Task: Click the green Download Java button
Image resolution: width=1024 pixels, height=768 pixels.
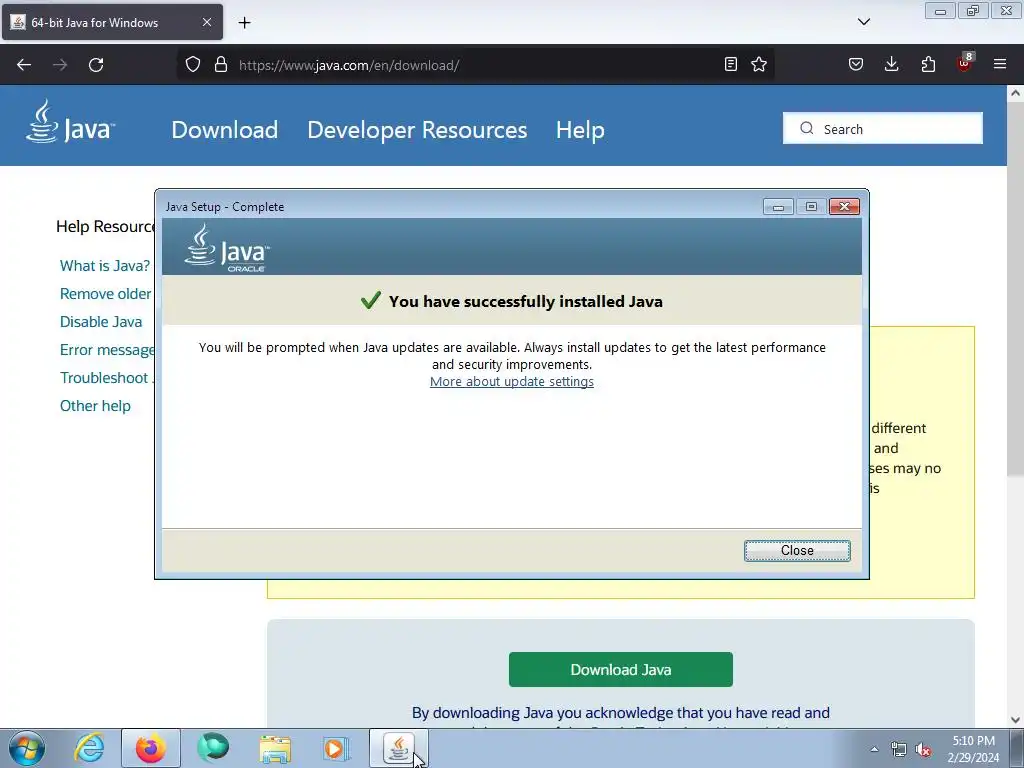Action: pyautogui.click(x=620, y=669)
